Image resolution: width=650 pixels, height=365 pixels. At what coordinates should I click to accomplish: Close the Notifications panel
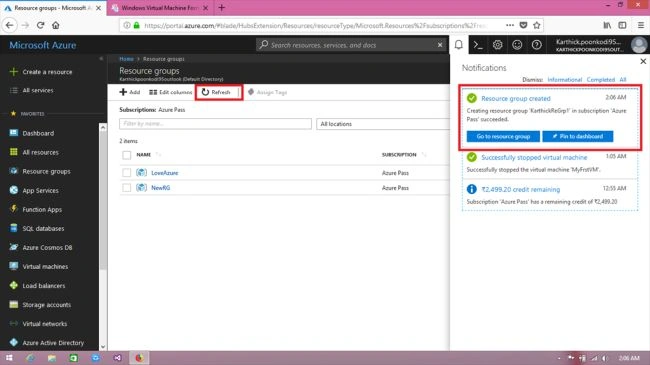click(x=643, y=61)
